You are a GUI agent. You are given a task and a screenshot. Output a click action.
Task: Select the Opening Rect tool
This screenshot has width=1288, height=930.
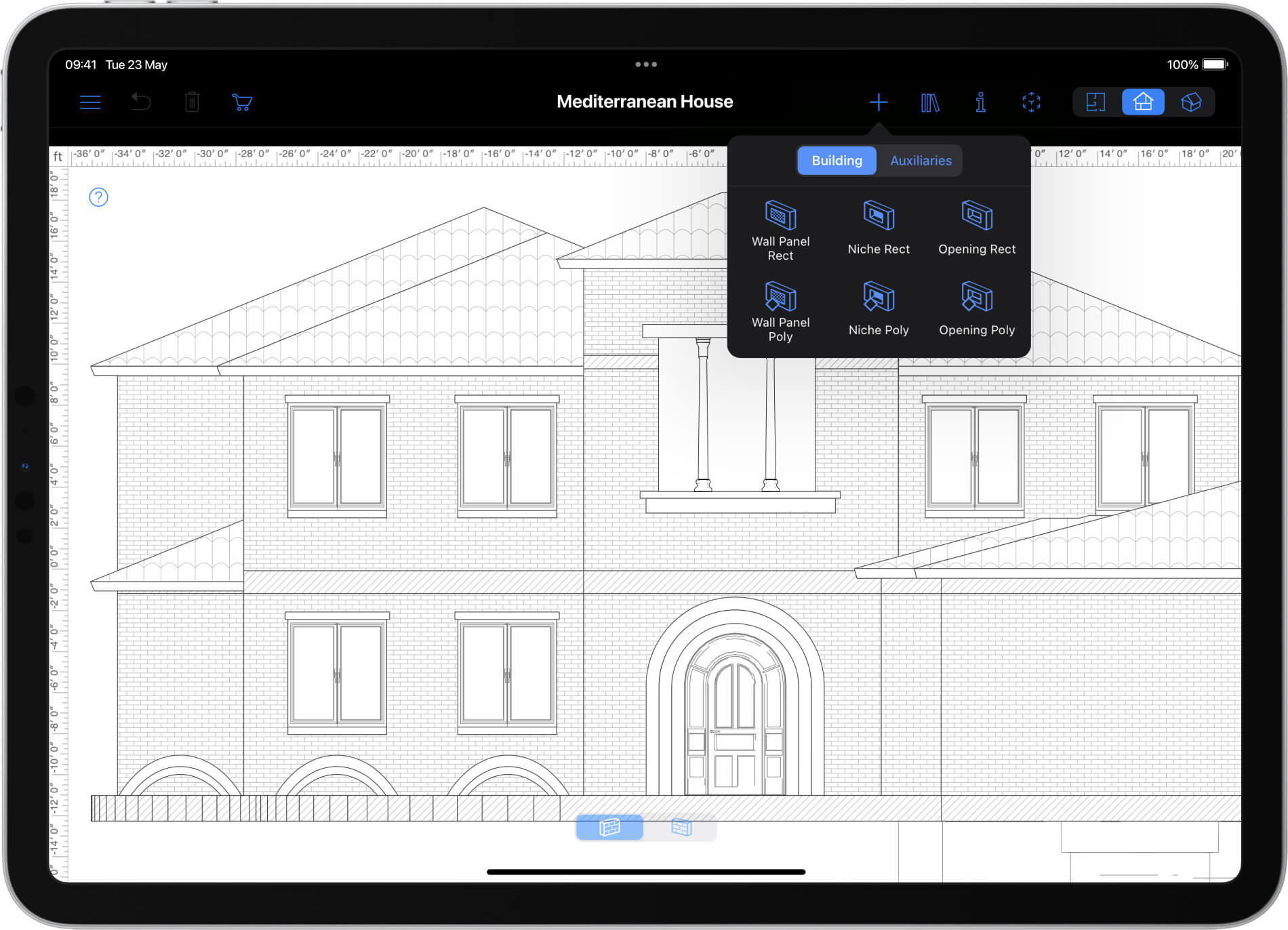coord(976,227)
